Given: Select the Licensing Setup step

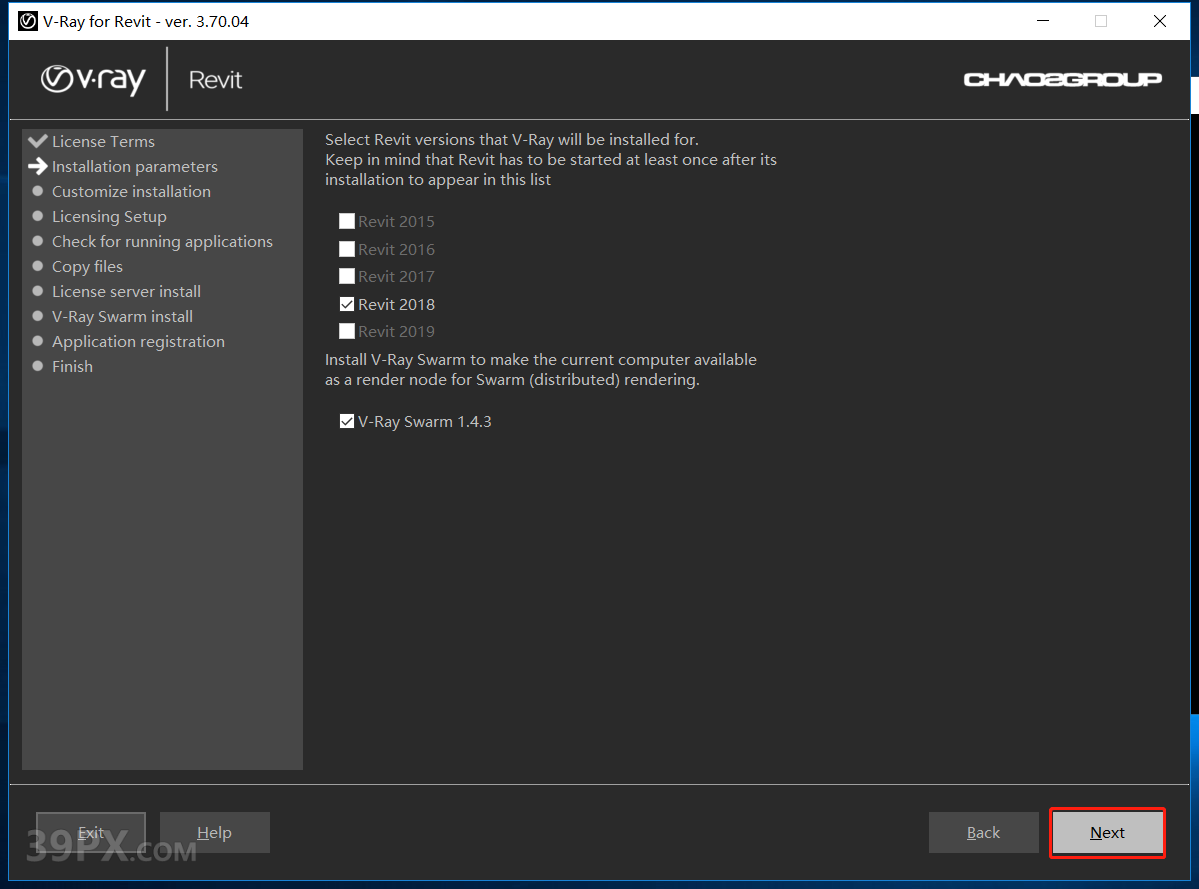Looking at the screenshot, I should 109,216.
